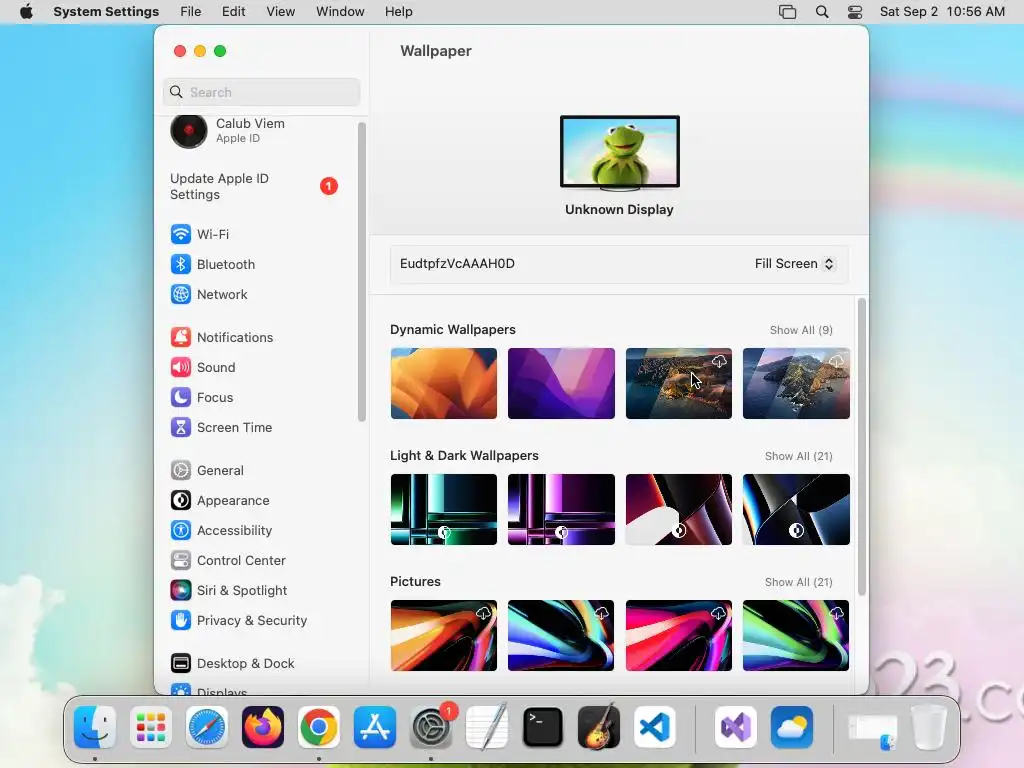
Task: Click the date and time display
Action: [x=942, y=12]
